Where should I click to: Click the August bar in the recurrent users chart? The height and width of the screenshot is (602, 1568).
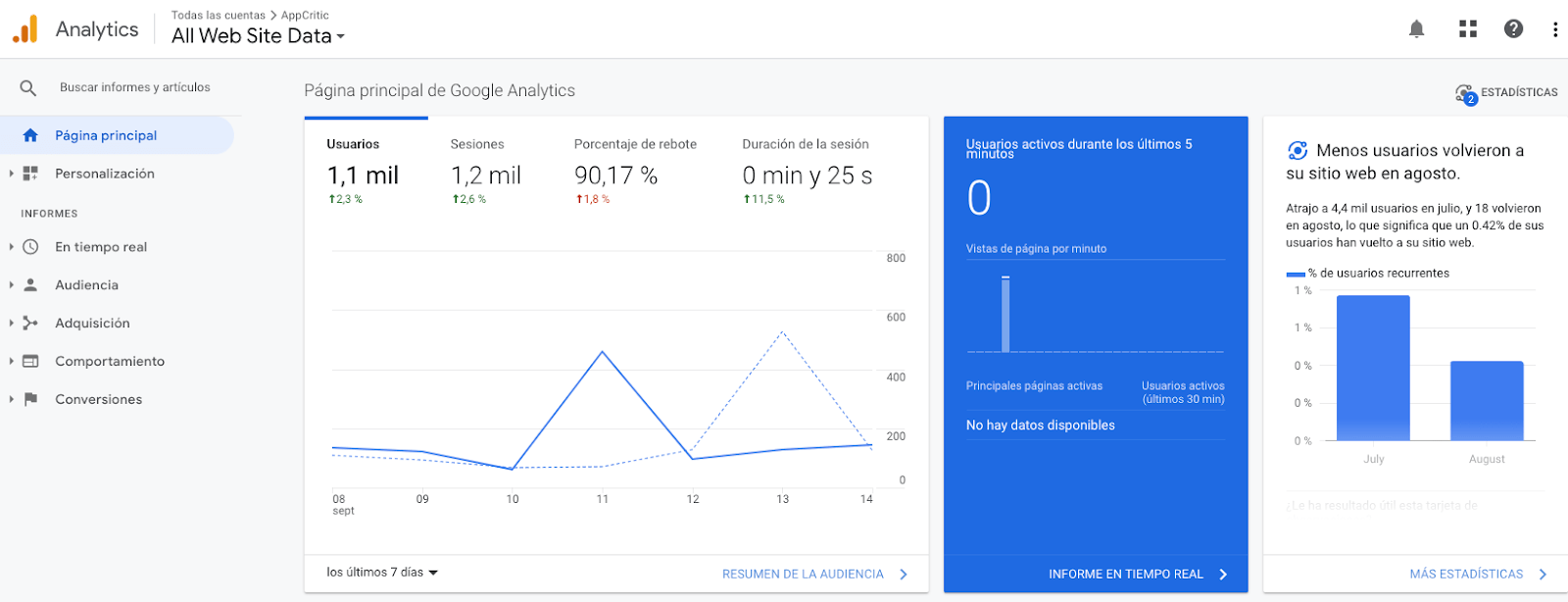point(1487,401)
